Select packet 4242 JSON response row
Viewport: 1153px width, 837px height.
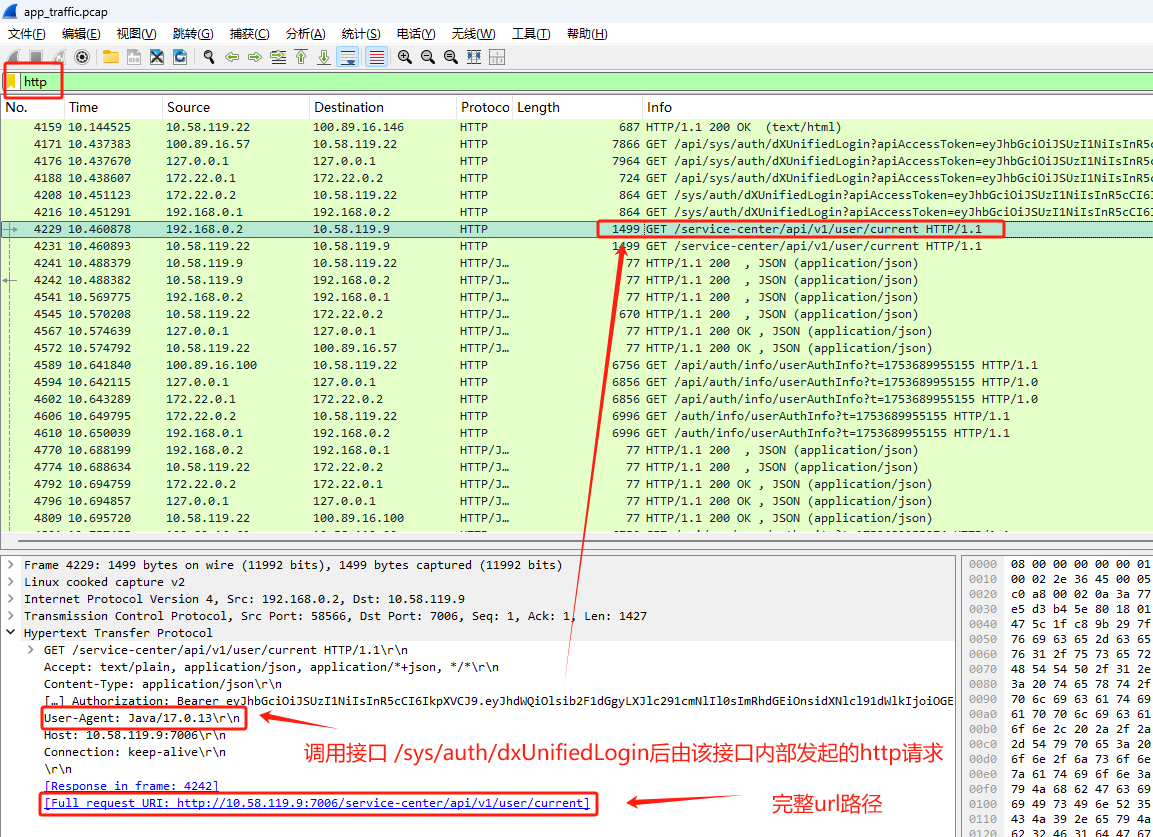coord(576,279)
